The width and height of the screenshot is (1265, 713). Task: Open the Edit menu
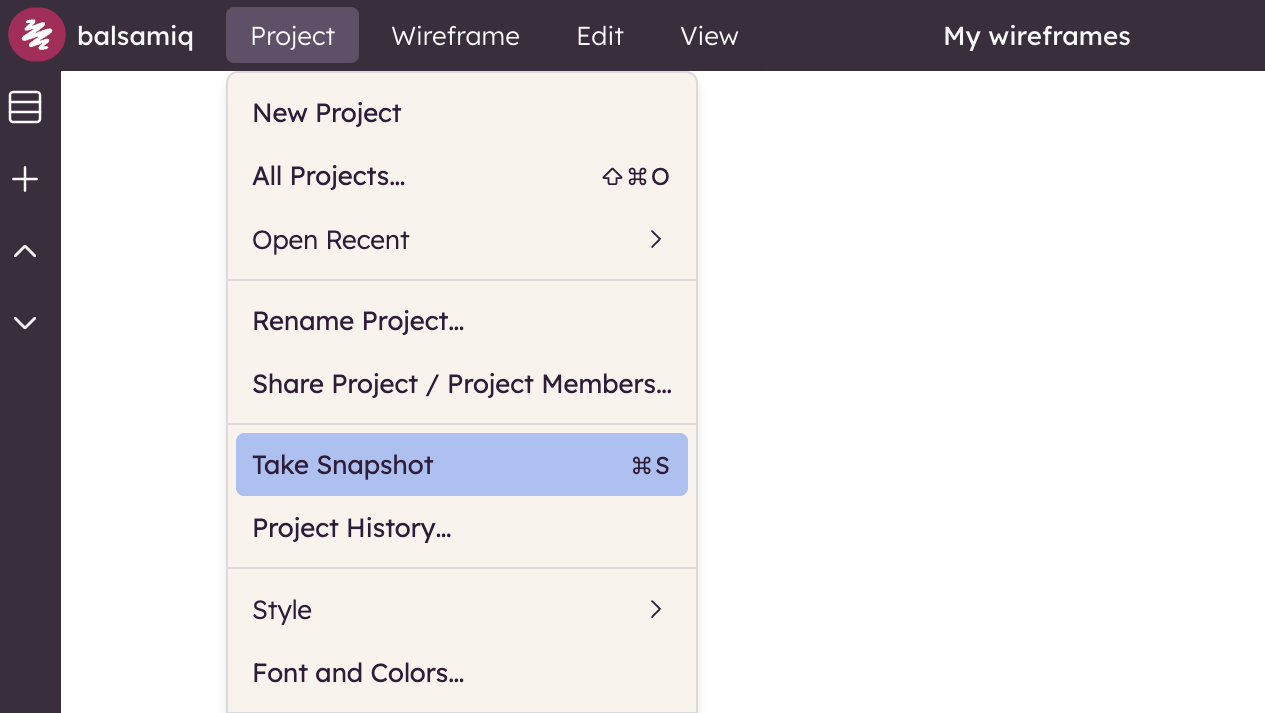(x=600, y=36)
